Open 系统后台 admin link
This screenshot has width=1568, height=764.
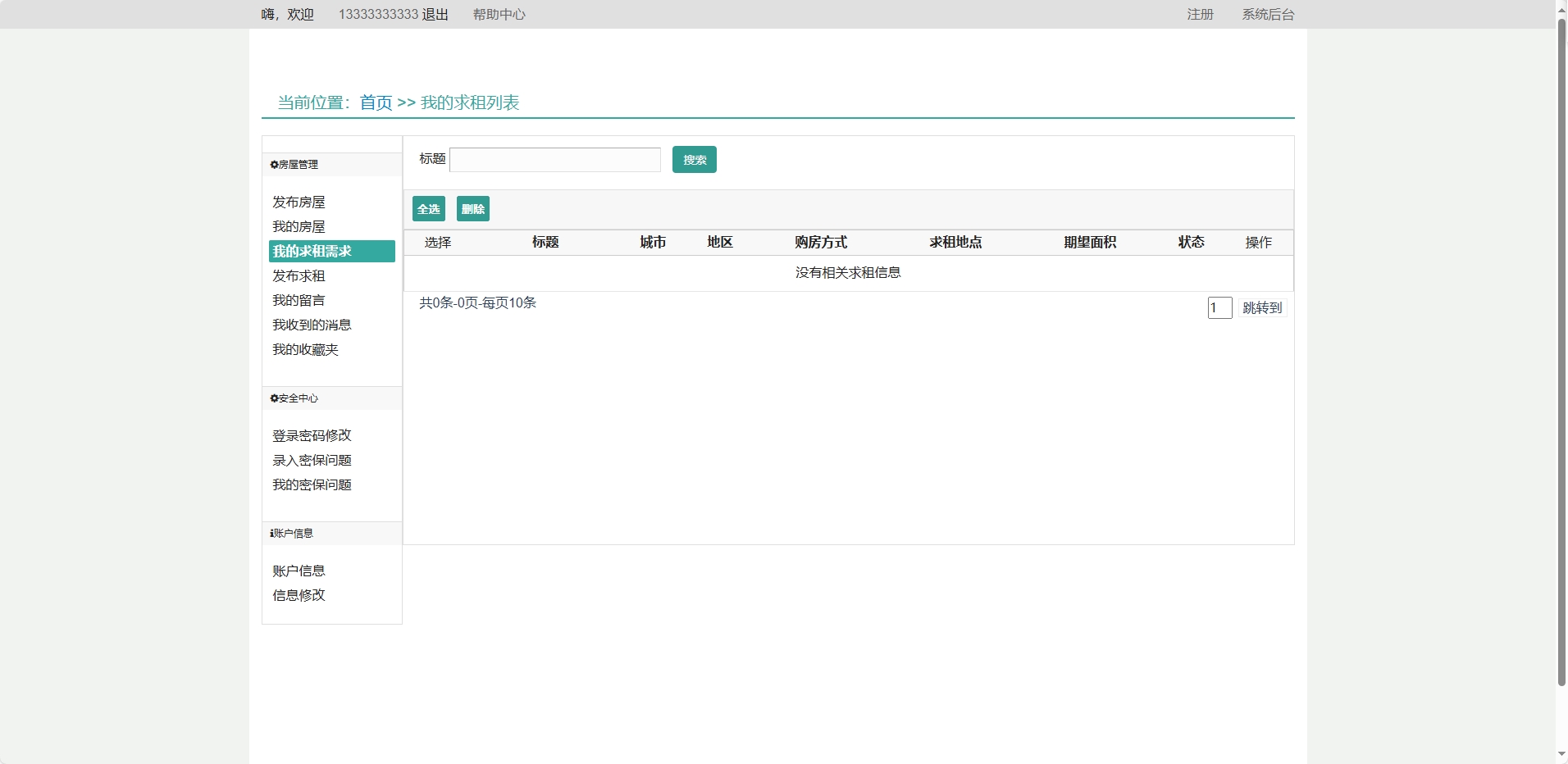pyautogui.click(x=1267, y=15)
